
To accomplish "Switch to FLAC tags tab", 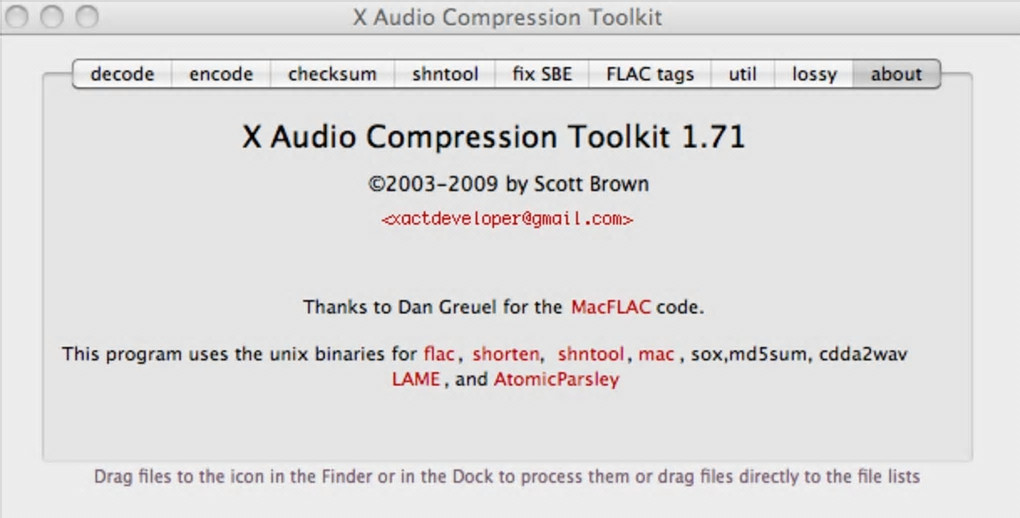I will click(x=649, y=74).
